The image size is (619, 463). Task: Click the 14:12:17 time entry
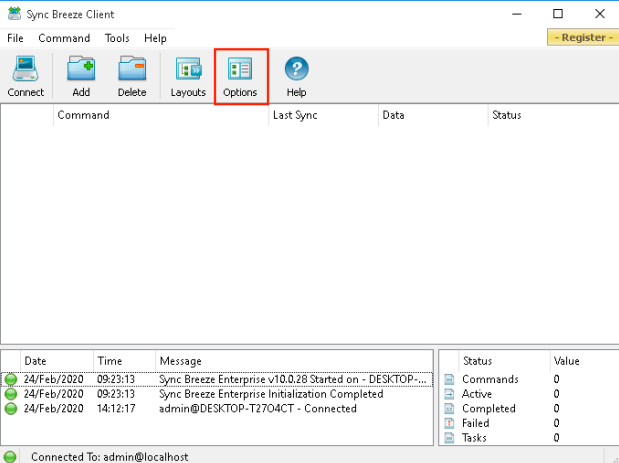pos(116,409)
